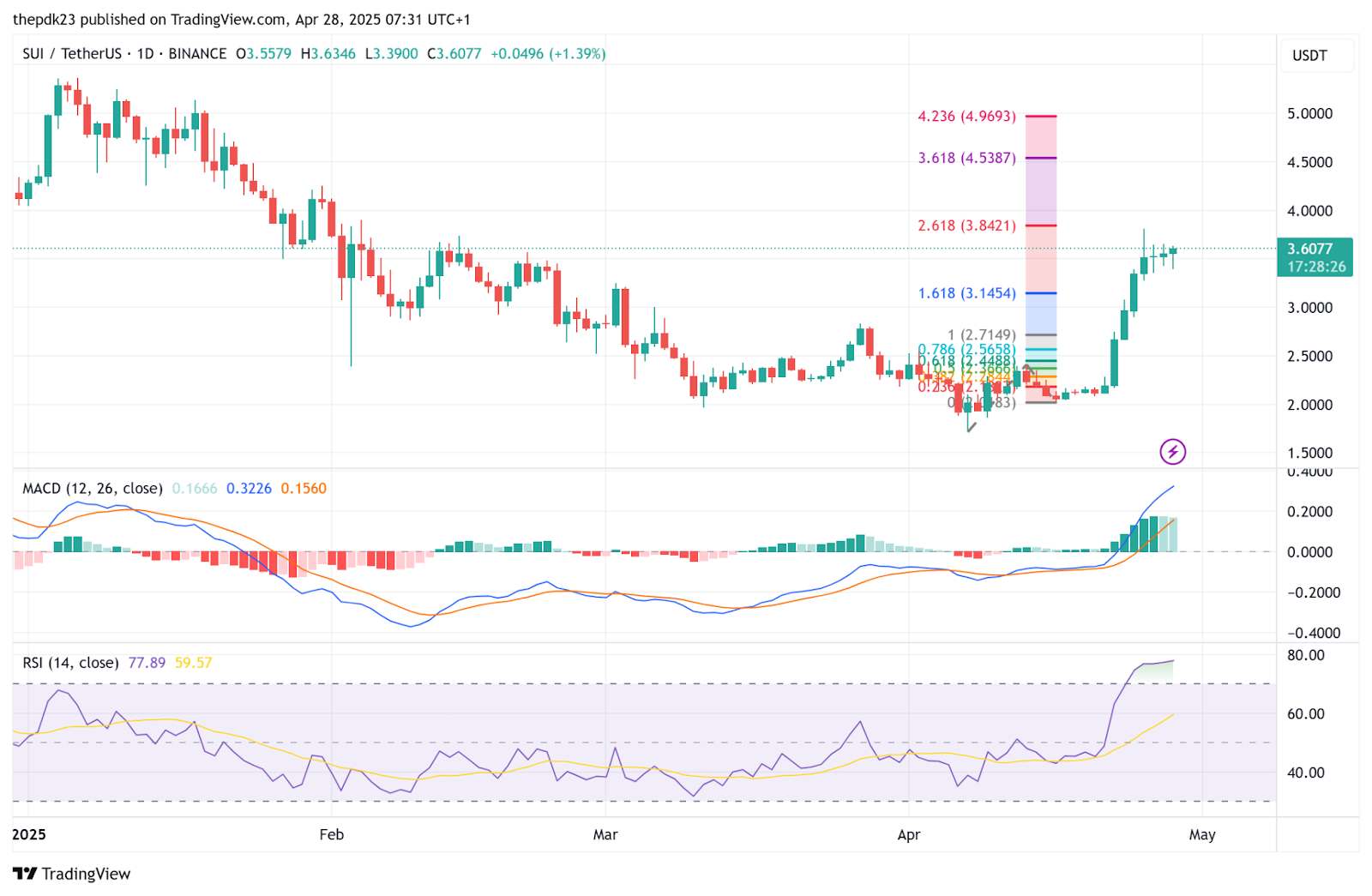
Task: Click the 3.618 (4.5387) Fibonacci level label
Action: pyautogui.click(x=966, y=158)
